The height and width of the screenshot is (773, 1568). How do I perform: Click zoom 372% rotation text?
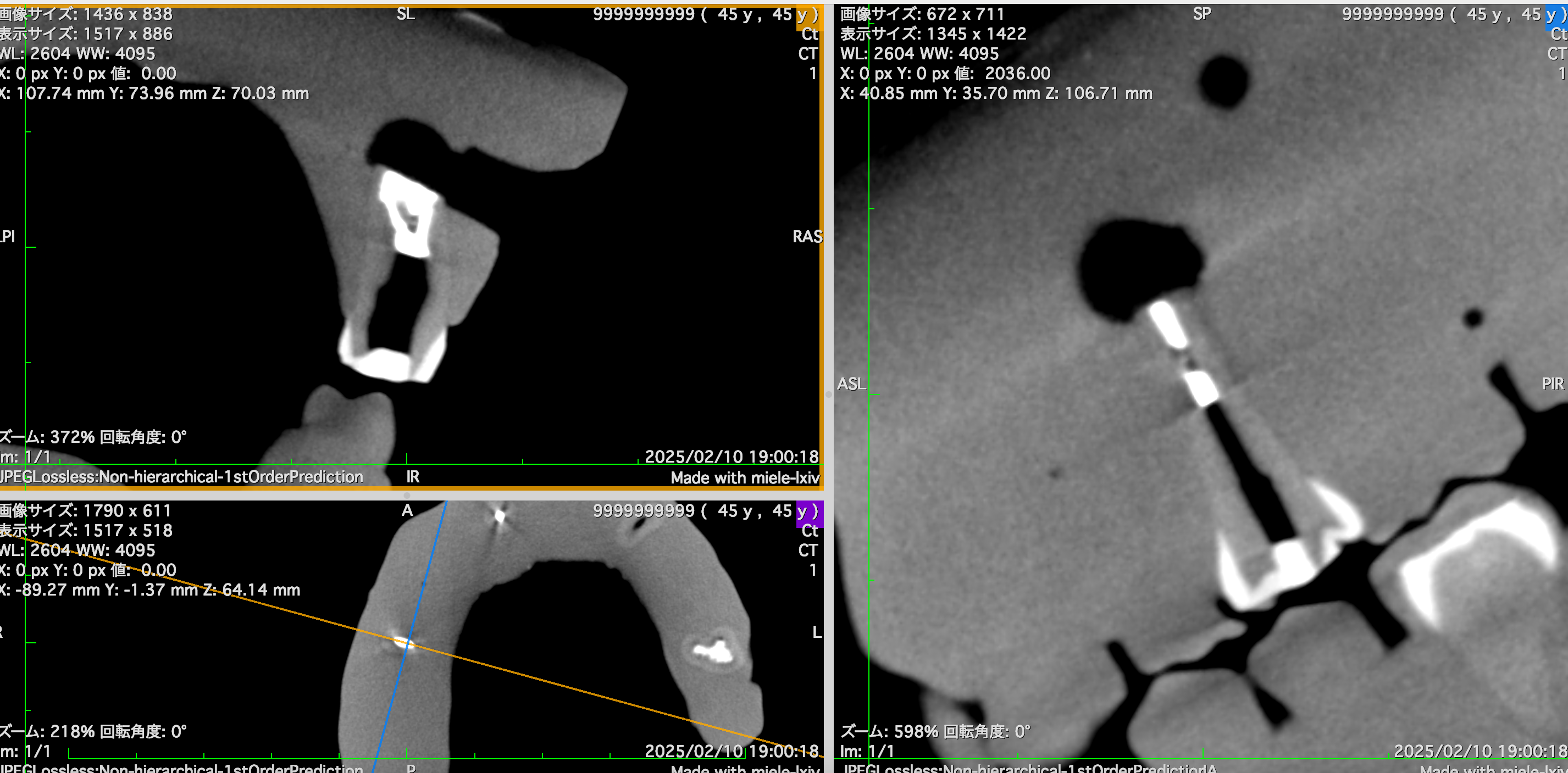point(93,437)
